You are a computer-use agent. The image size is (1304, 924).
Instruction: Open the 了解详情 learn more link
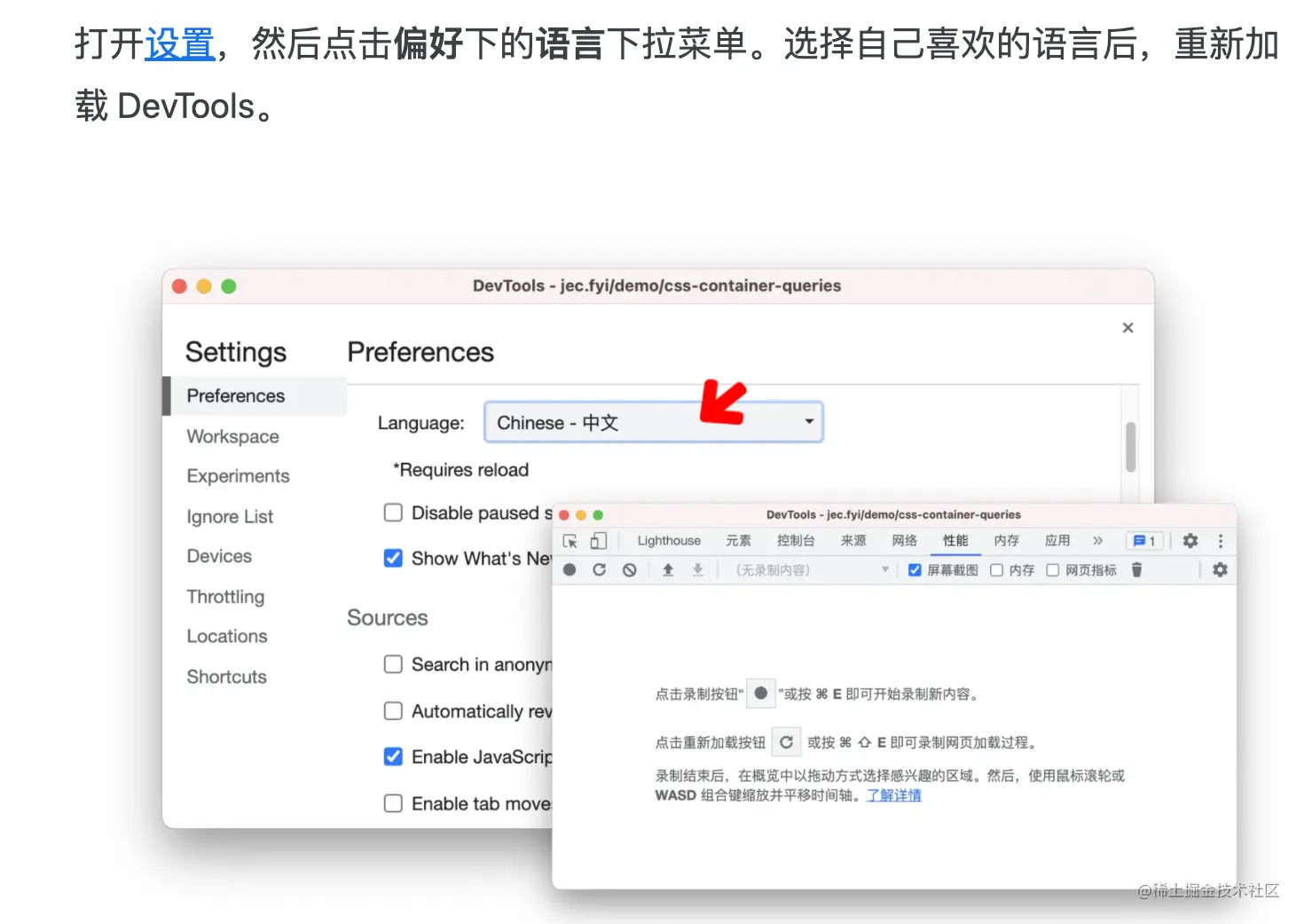coord(894,795)
